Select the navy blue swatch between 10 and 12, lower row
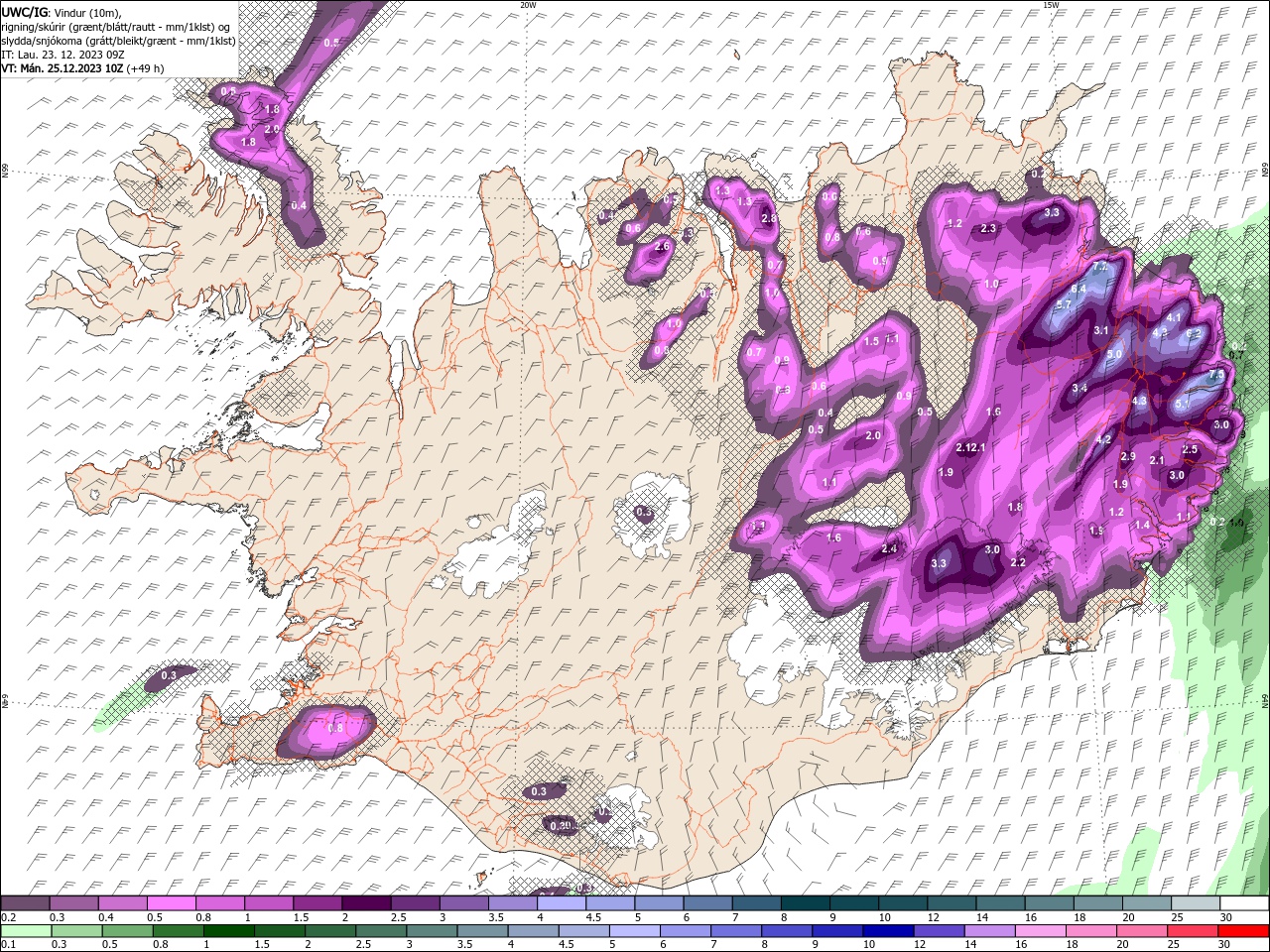 pyautogui.click(x=887, y=931)
